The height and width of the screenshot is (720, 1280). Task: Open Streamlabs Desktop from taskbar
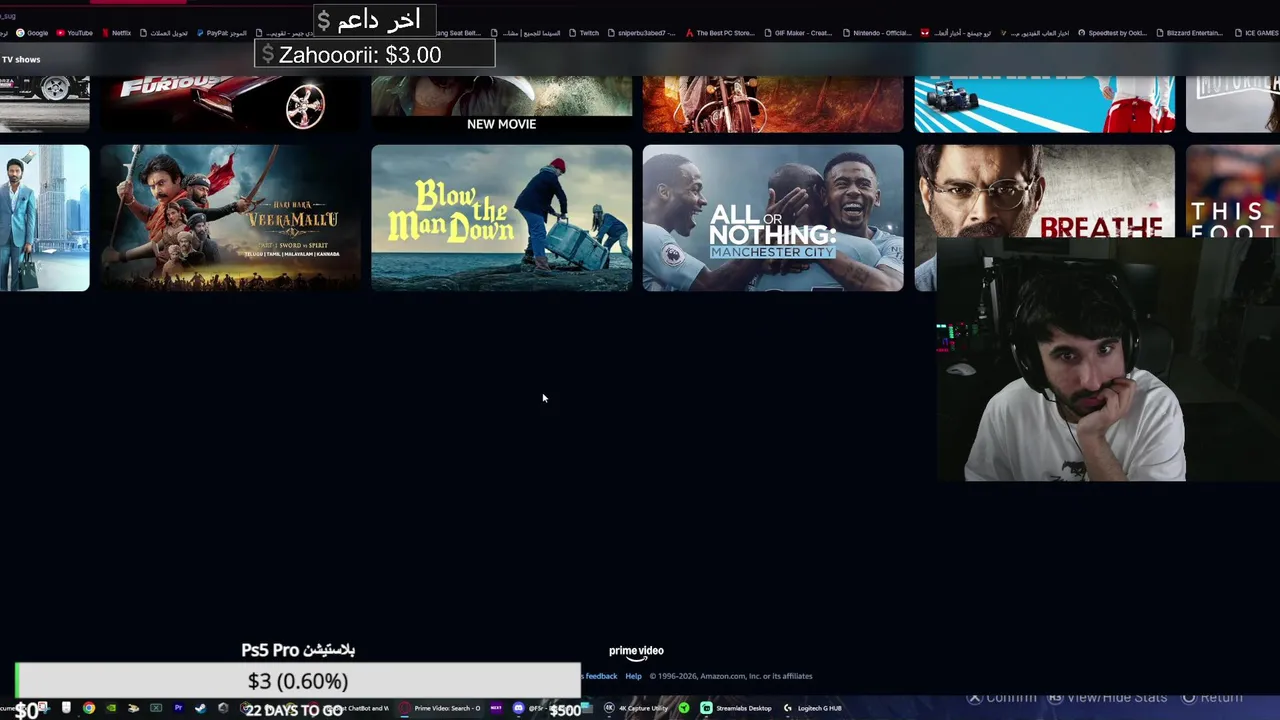tap(736, 708)
